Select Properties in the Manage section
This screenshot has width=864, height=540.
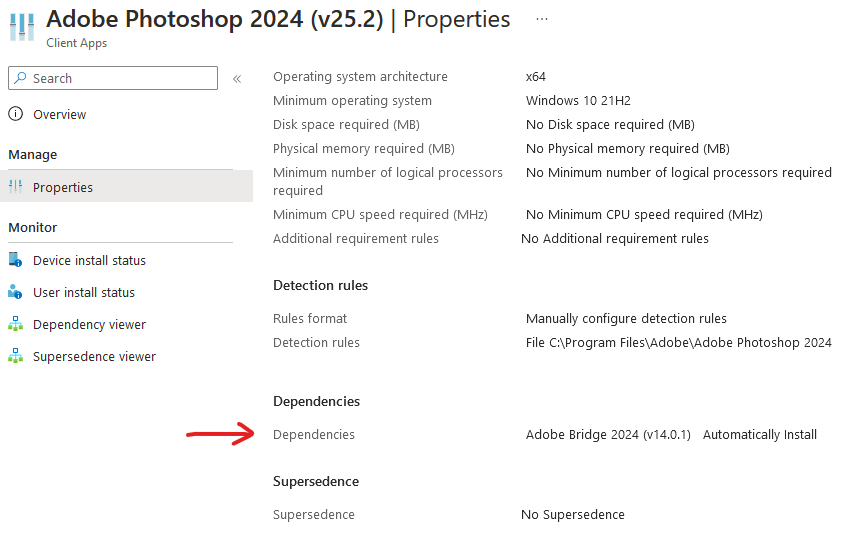pyautogui.click(x=63, y=187)
